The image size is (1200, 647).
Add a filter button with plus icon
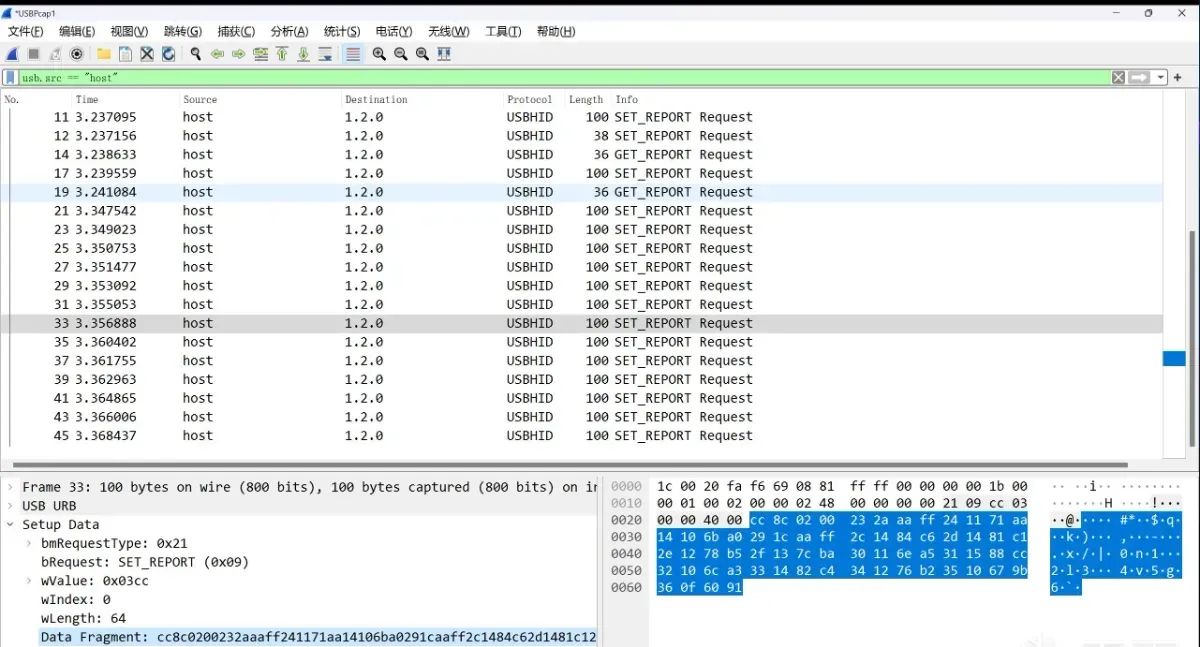click(x=1178, y=77)
